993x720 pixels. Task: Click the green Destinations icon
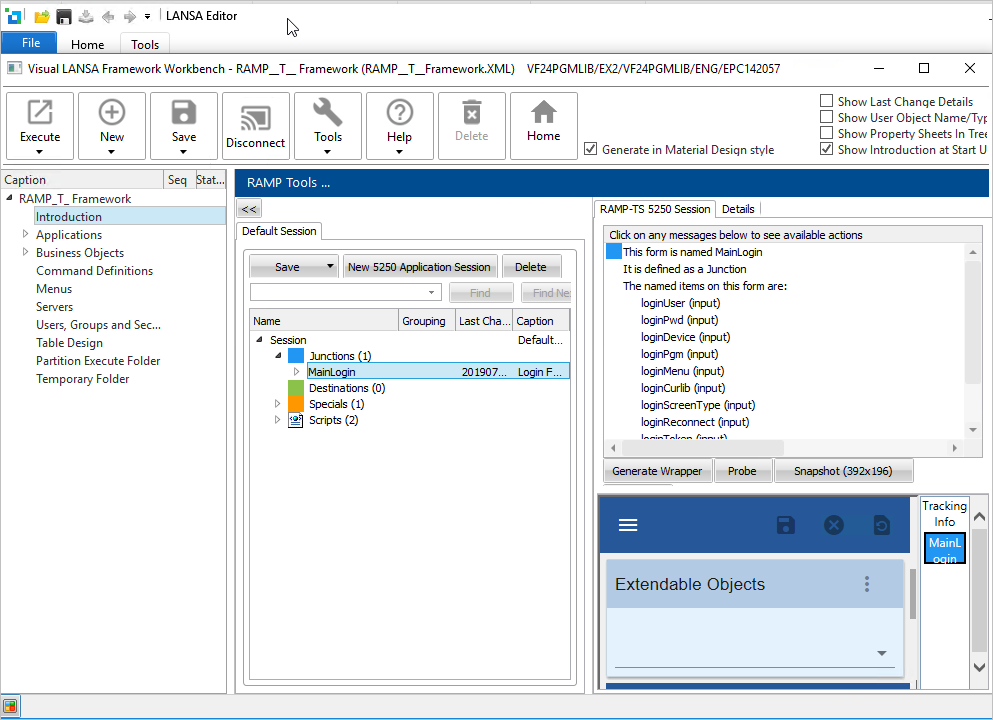296,388
